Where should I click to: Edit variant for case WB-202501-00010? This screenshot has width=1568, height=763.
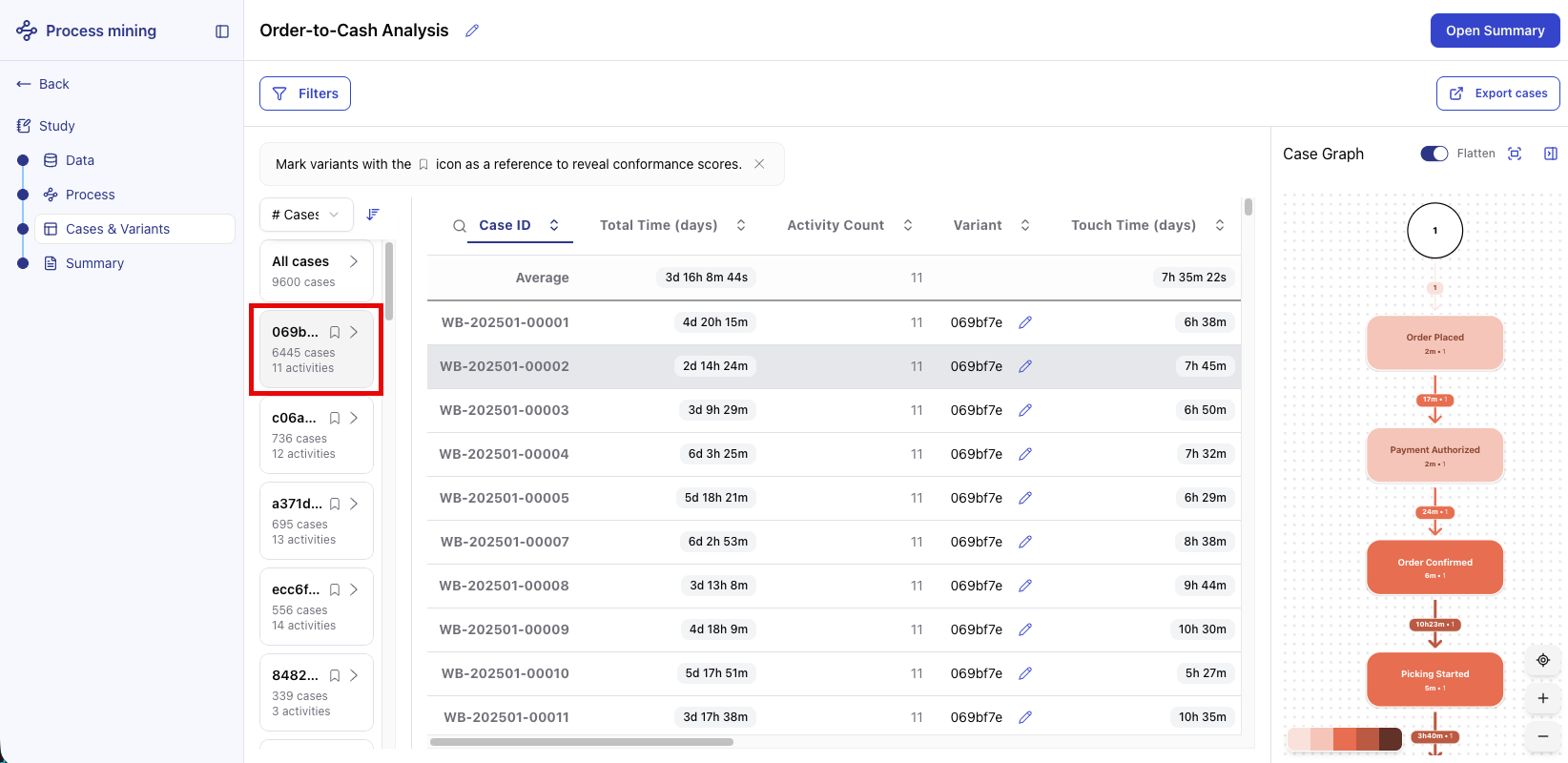click(x=1025, y=673)
